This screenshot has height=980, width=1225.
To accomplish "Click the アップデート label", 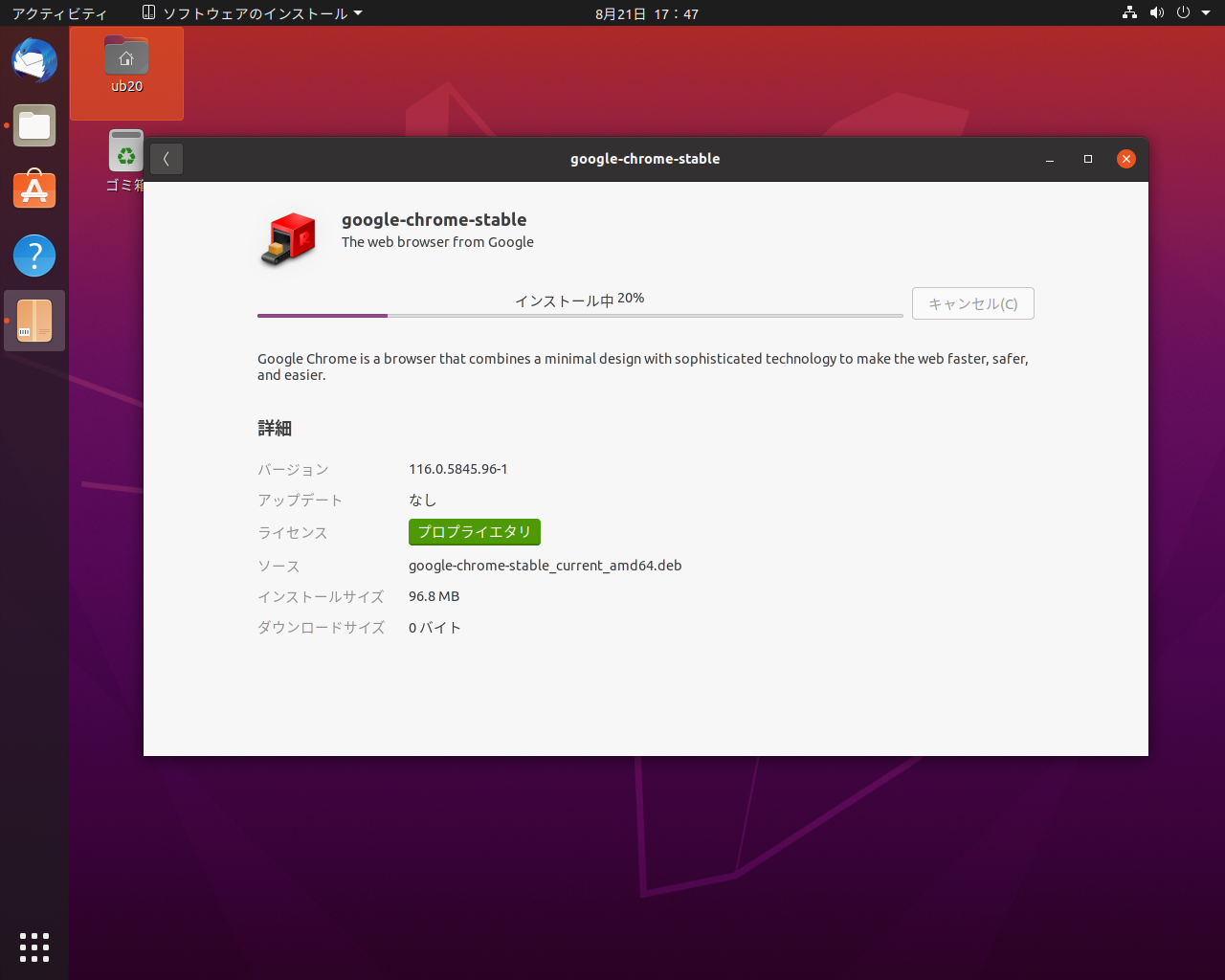I will click(x=300, y=500).
